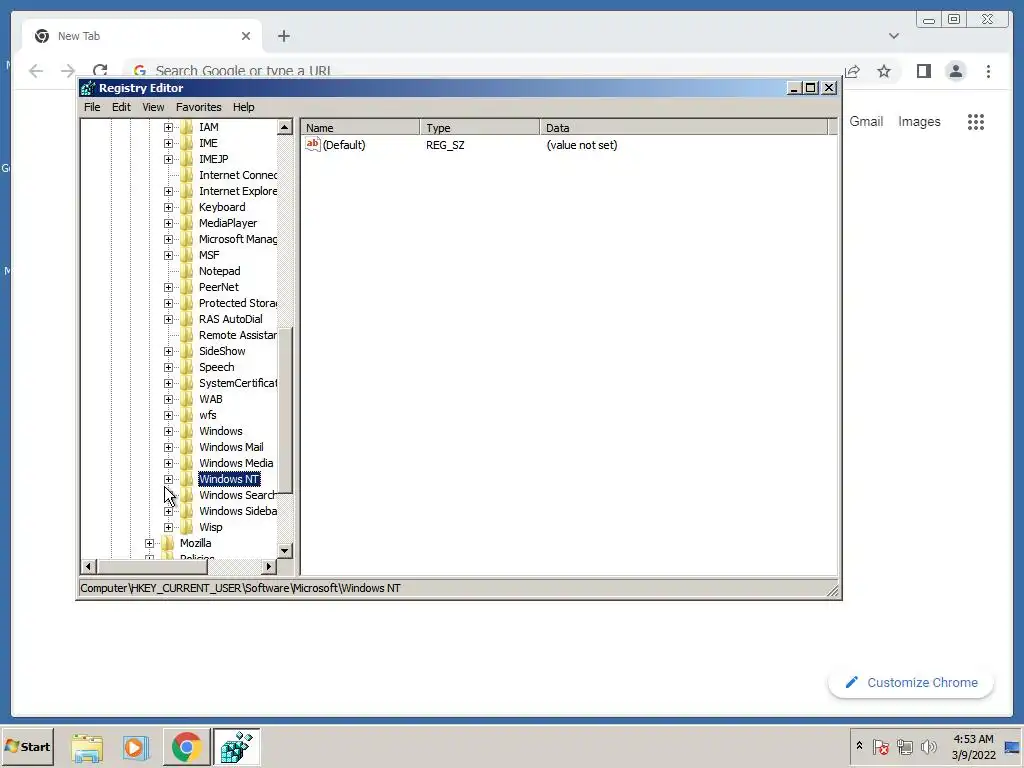This screenshot has width=1024, height=768.
Task: Bookmark this tab with the star icon
Action: pyautogui.click(x=884, y=71)
